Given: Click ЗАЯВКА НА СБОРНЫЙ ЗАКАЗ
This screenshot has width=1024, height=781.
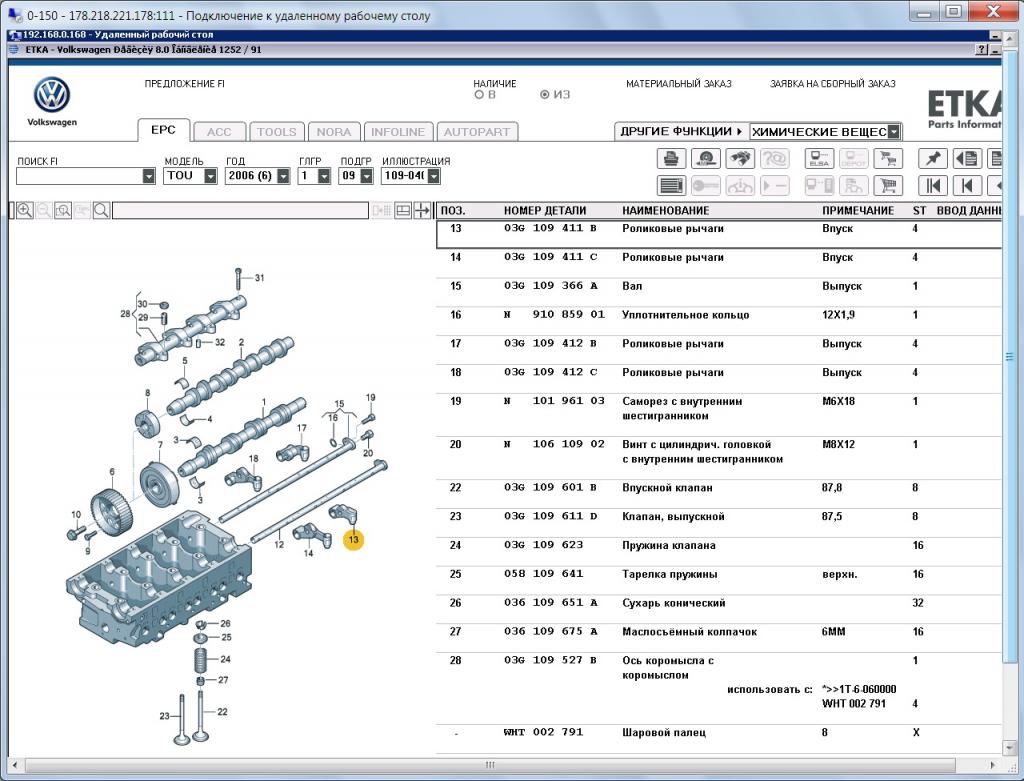Looking at the screenshot, I should click(x=833, y=84).
